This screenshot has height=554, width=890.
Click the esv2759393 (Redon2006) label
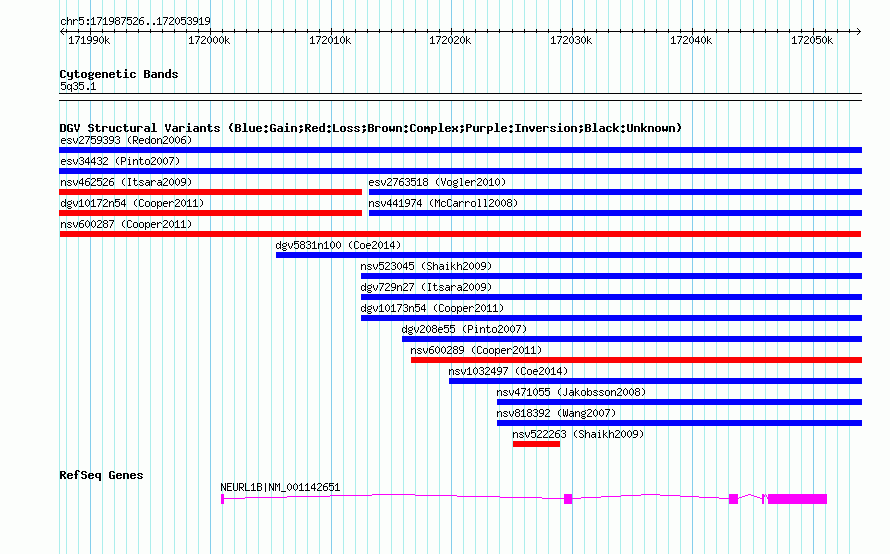(126, 140)
